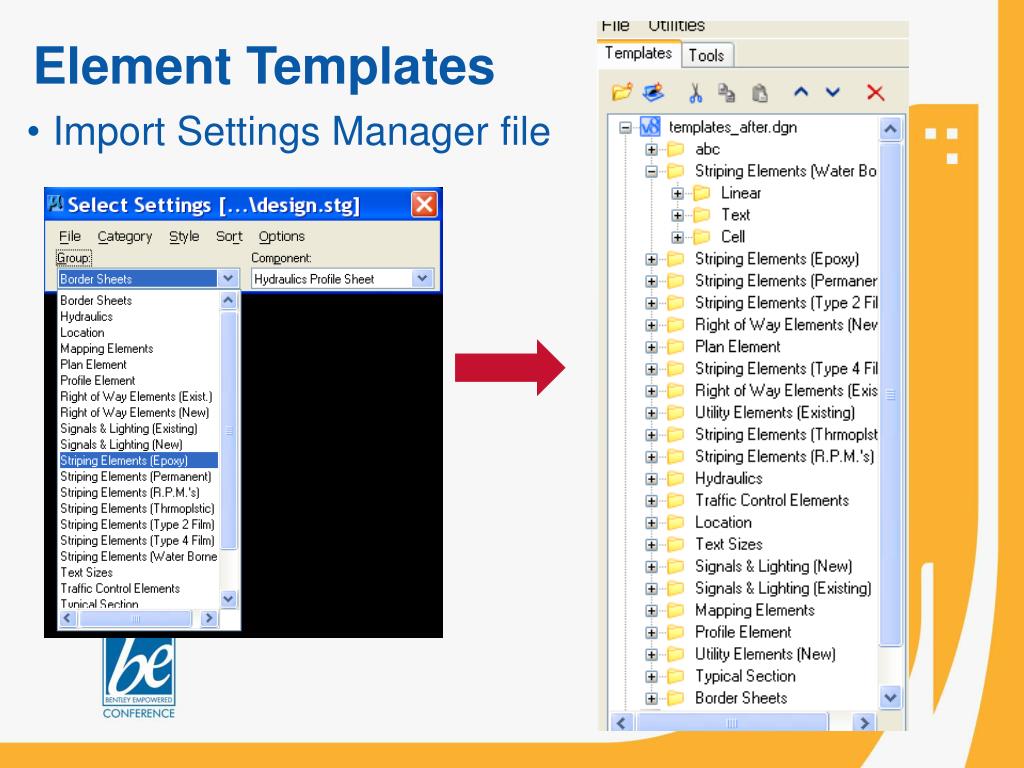Click the Group list horizontal scrollbar thumb
Image resolution: width=1024 pixels, height=768 pixels.
click(136, 618)
